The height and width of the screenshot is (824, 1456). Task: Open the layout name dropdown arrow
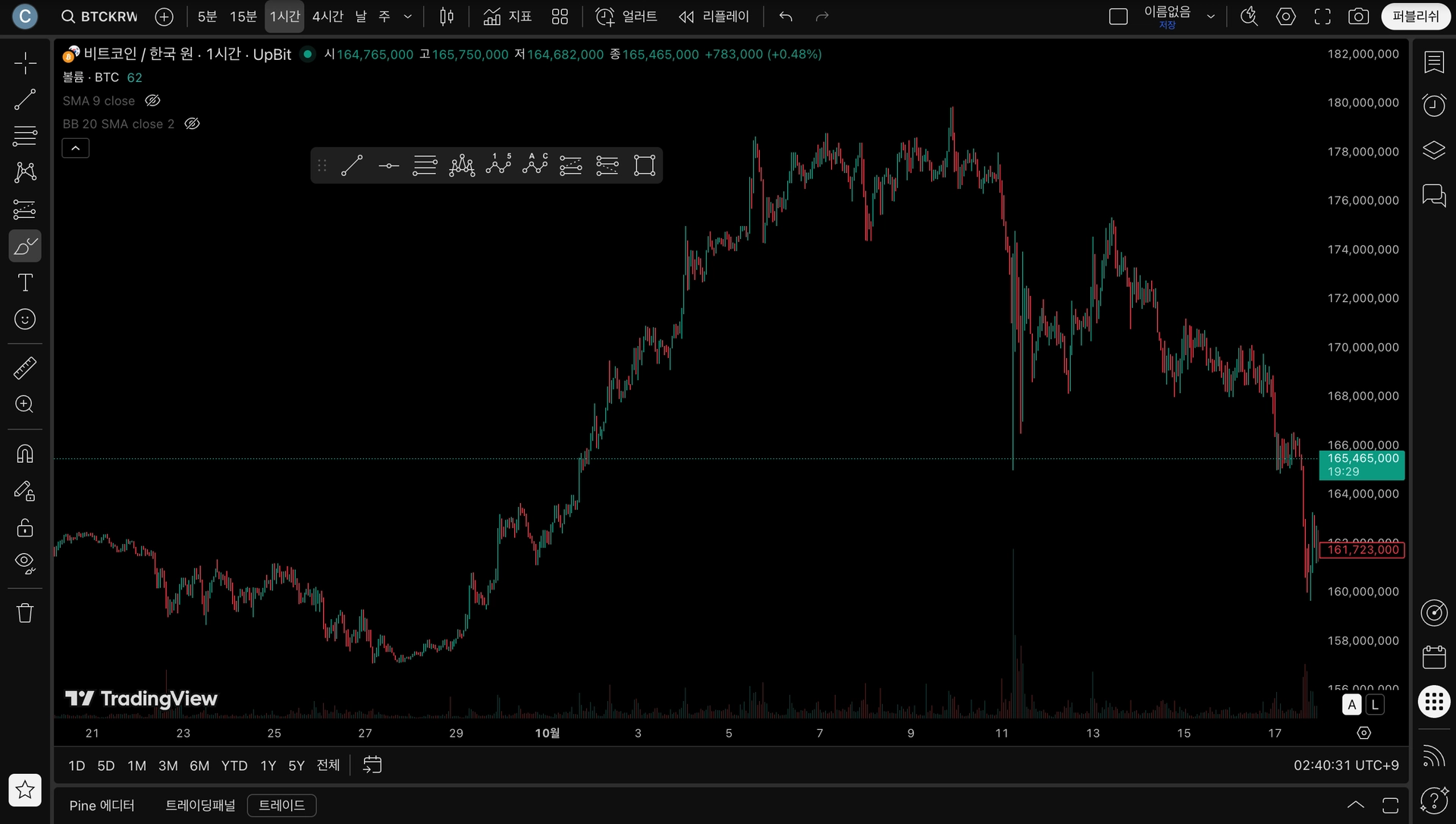(x=1211, y=17)
